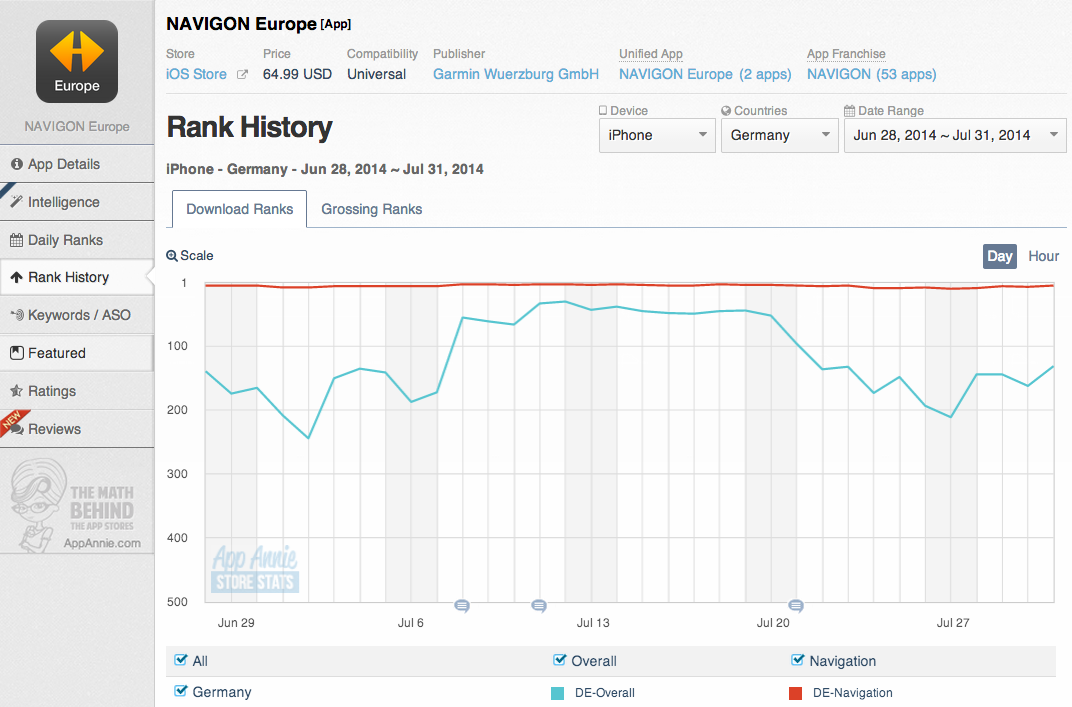
Task: Open the NAVIGON (53 apps) franchise link
Action: point(872,75)
